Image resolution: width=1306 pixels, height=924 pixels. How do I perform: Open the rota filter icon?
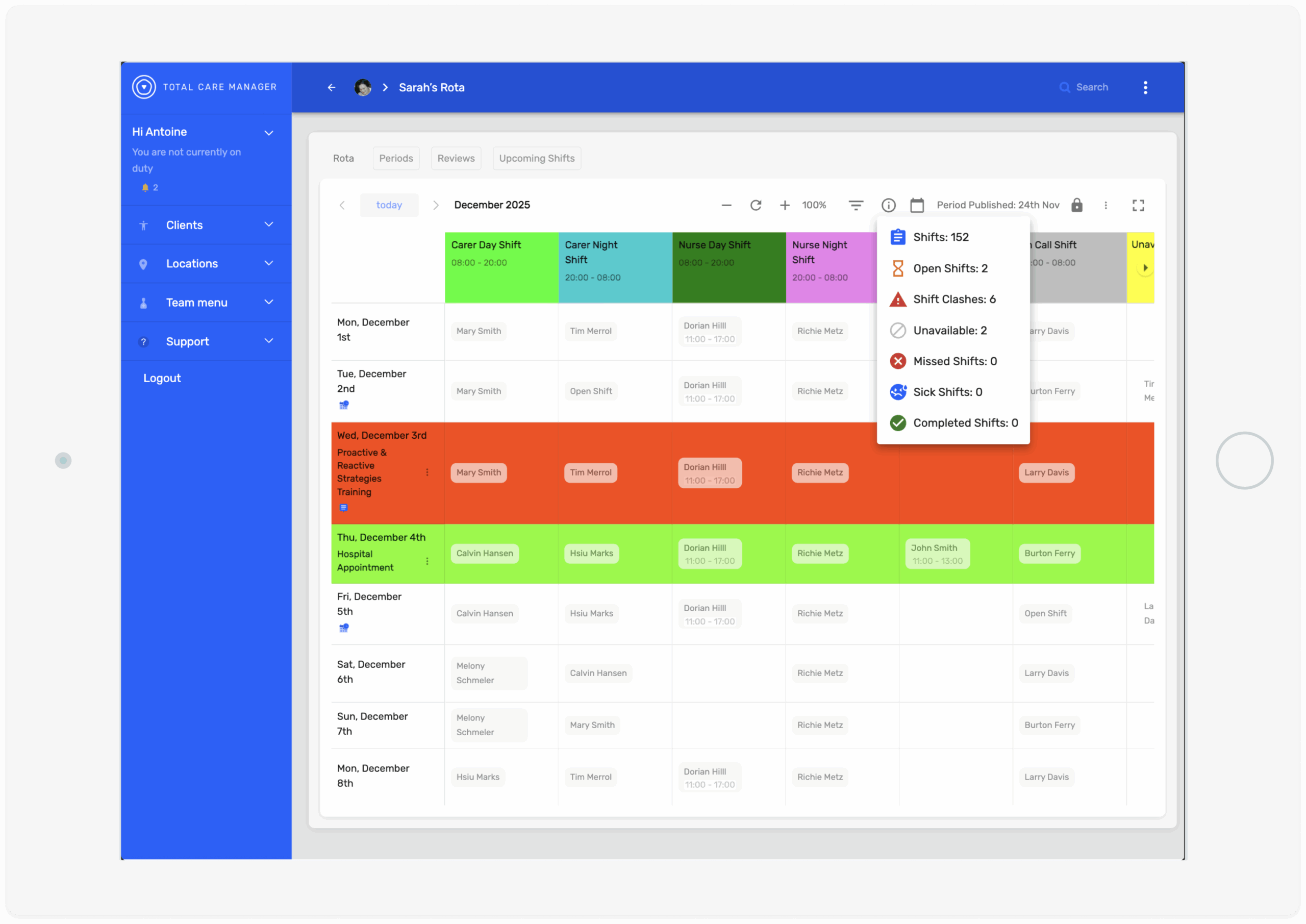pos(856,205)
